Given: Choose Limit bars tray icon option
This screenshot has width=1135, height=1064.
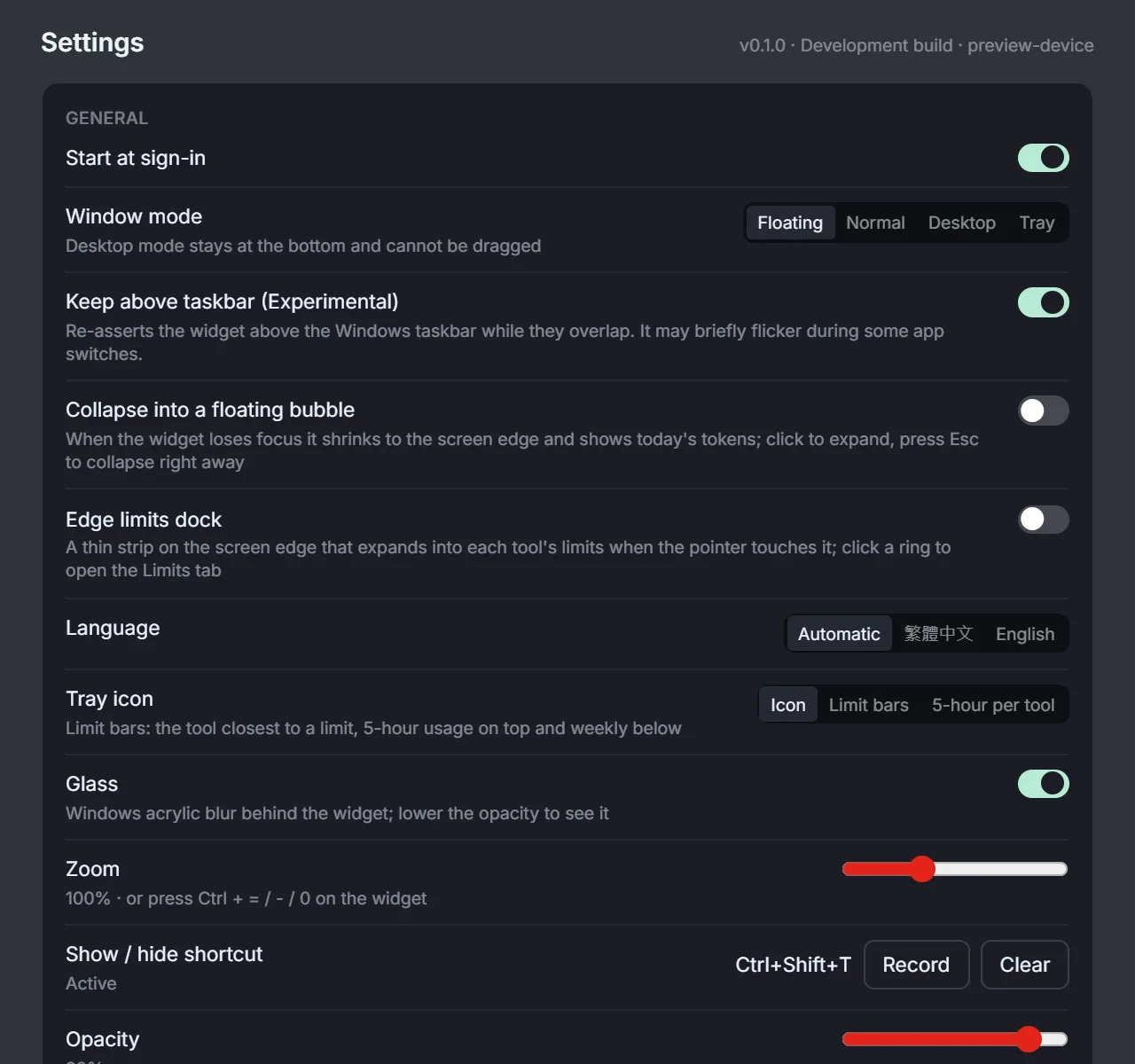Looking at the screenshot, I should [869, 705].
